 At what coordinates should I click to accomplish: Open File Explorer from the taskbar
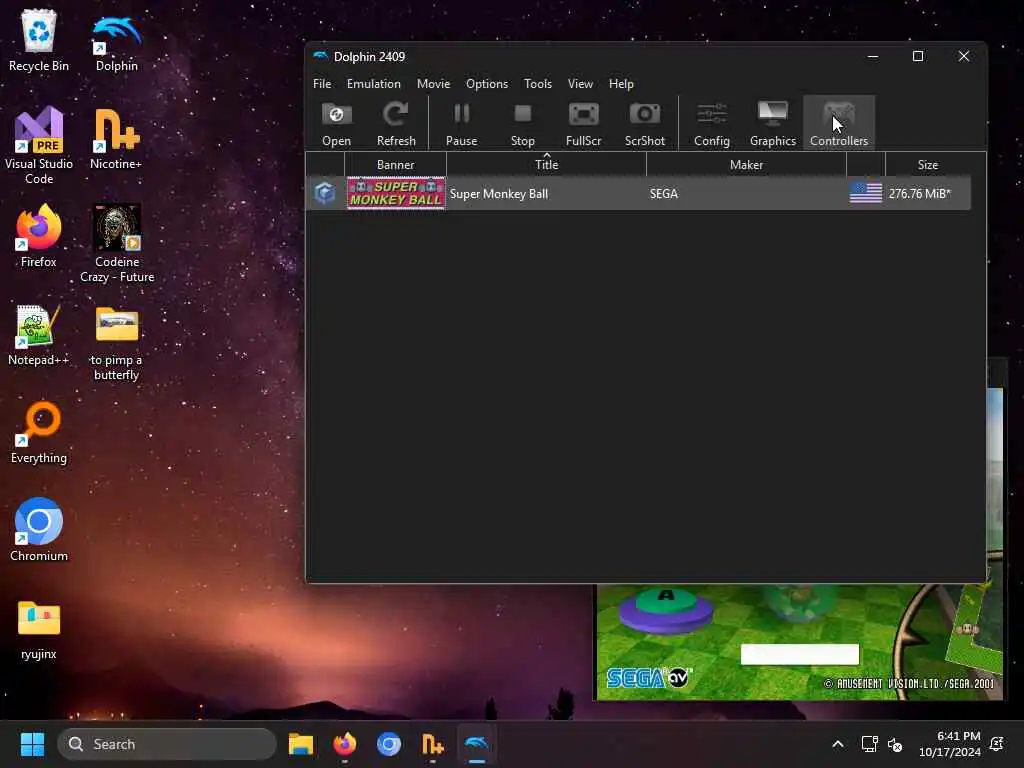pos(300,744)
